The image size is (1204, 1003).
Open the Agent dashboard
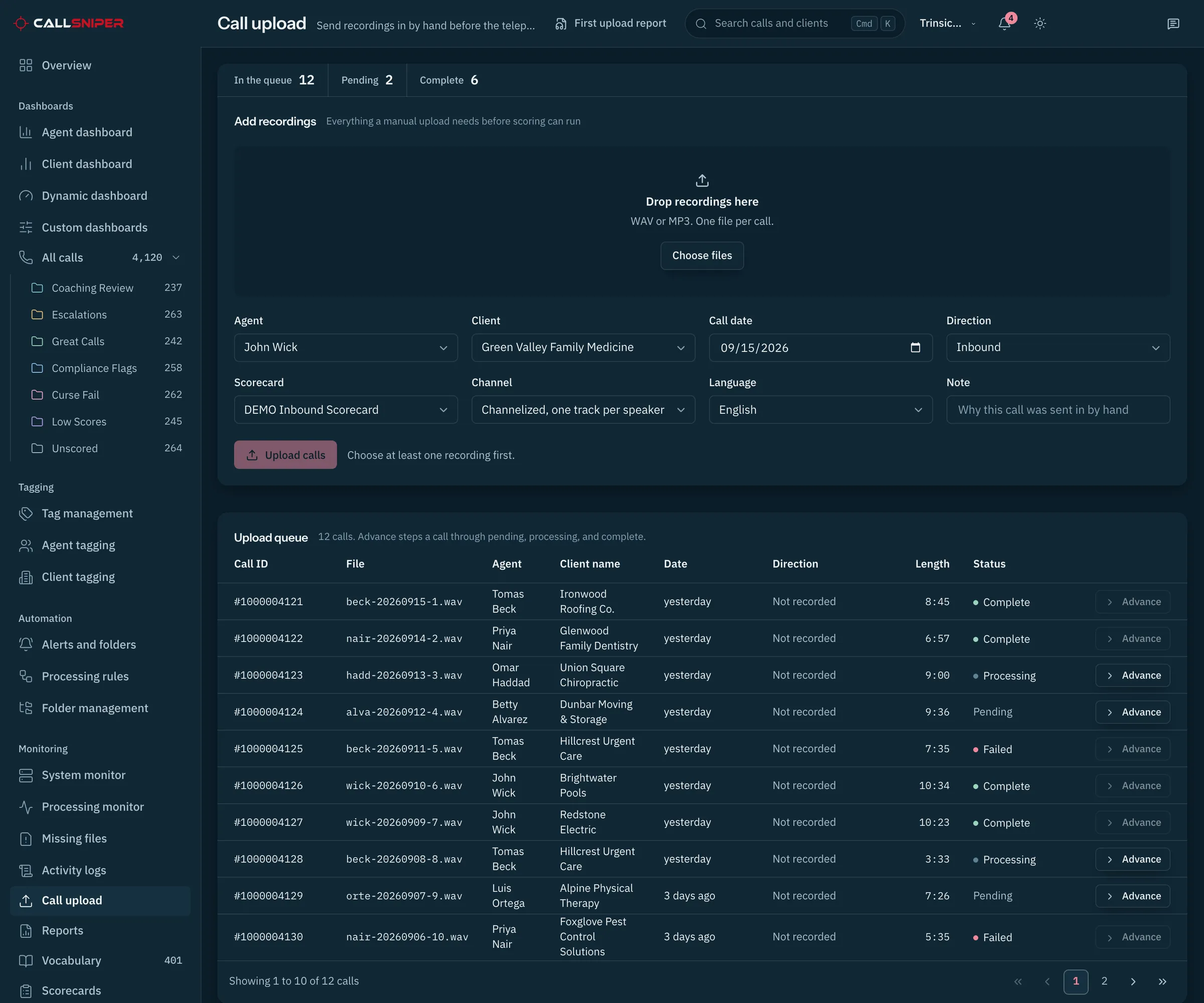click(100, 132)
